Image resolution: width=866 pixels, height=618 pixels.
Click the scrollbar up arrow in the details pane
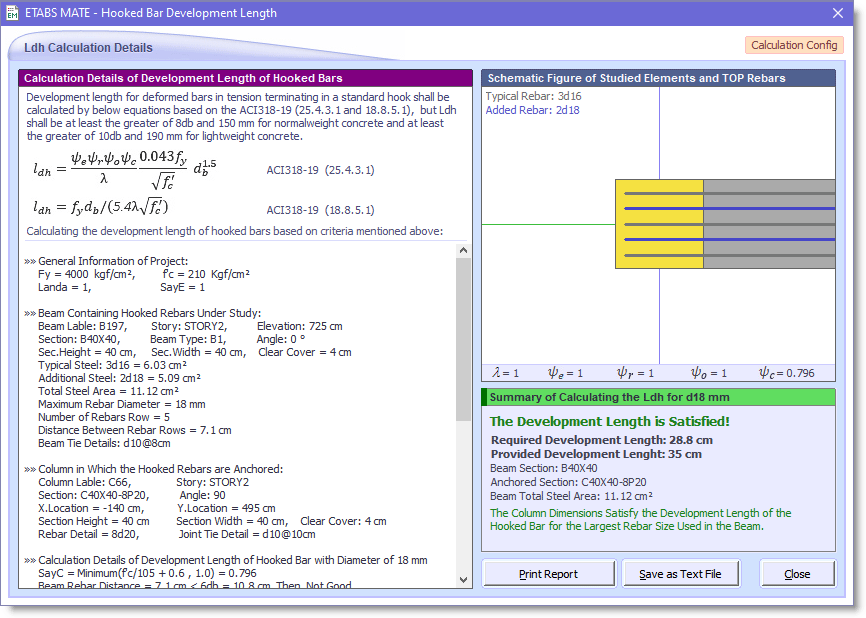click(463, 250)
